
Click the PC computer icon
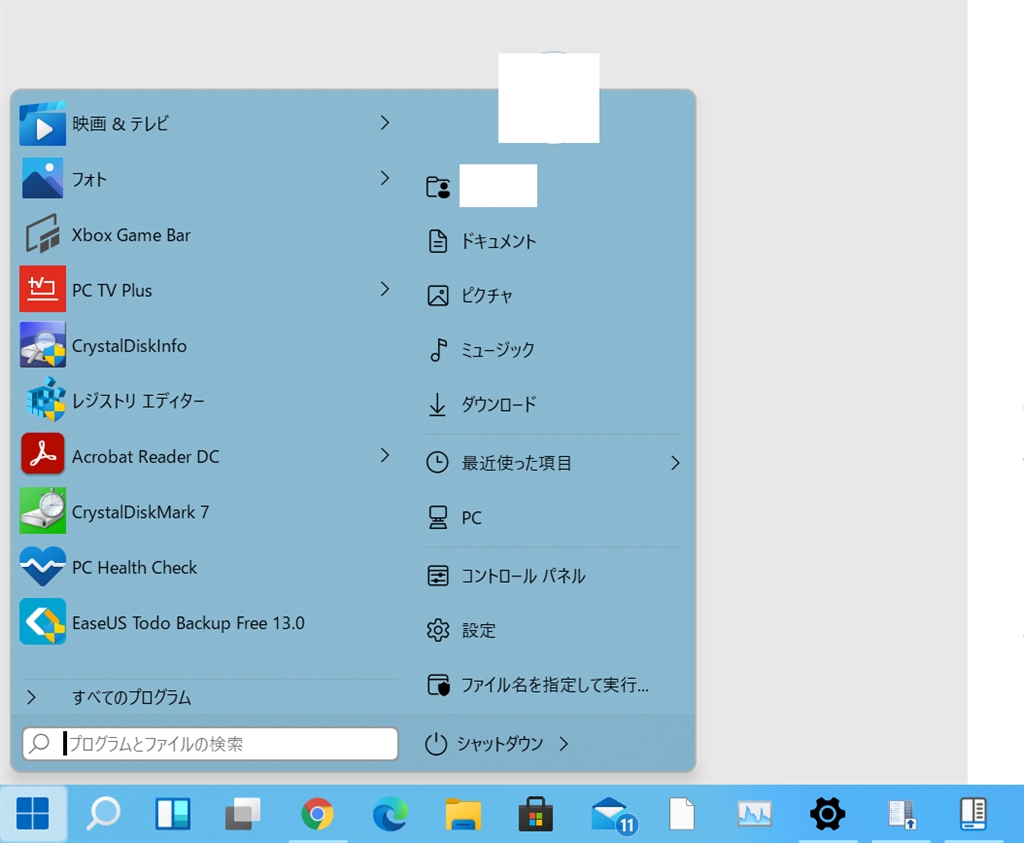click(438, 518)
